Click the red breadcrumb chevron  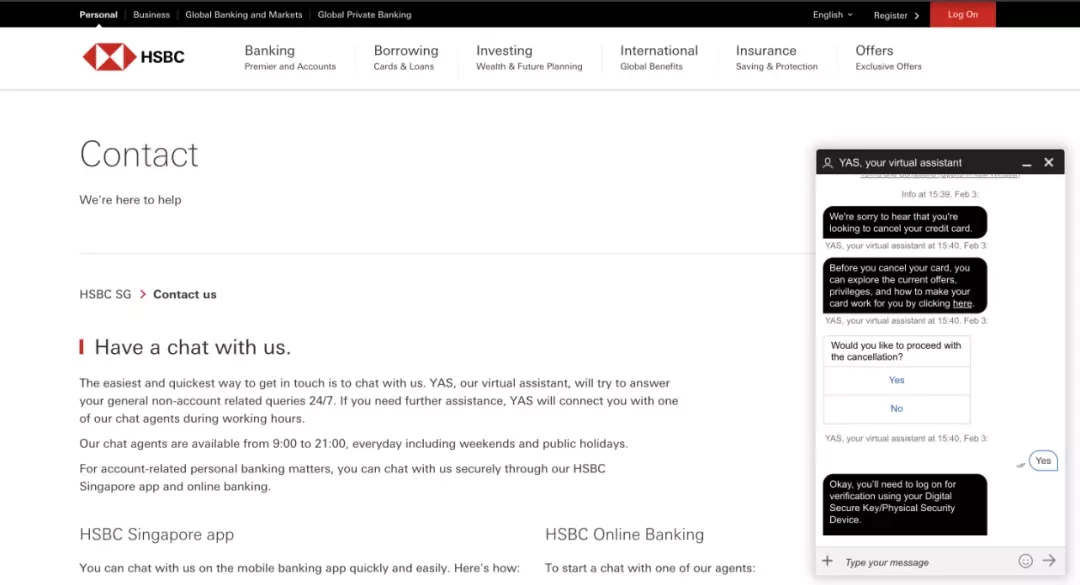point(143,294)
